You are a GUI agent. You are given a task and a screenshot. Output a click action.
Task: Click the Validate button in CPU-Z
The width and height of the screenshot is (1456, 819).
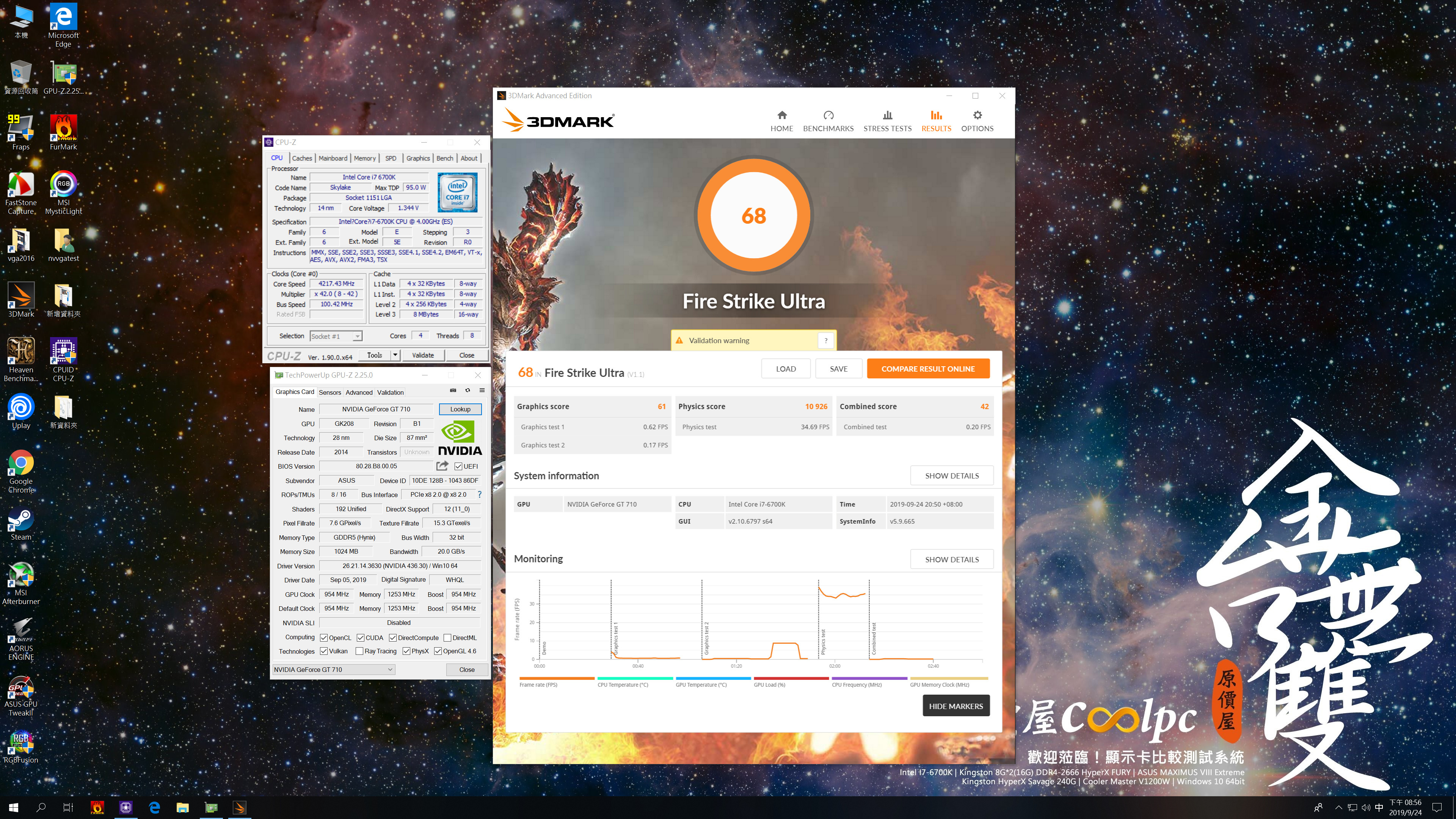[423, 355]
